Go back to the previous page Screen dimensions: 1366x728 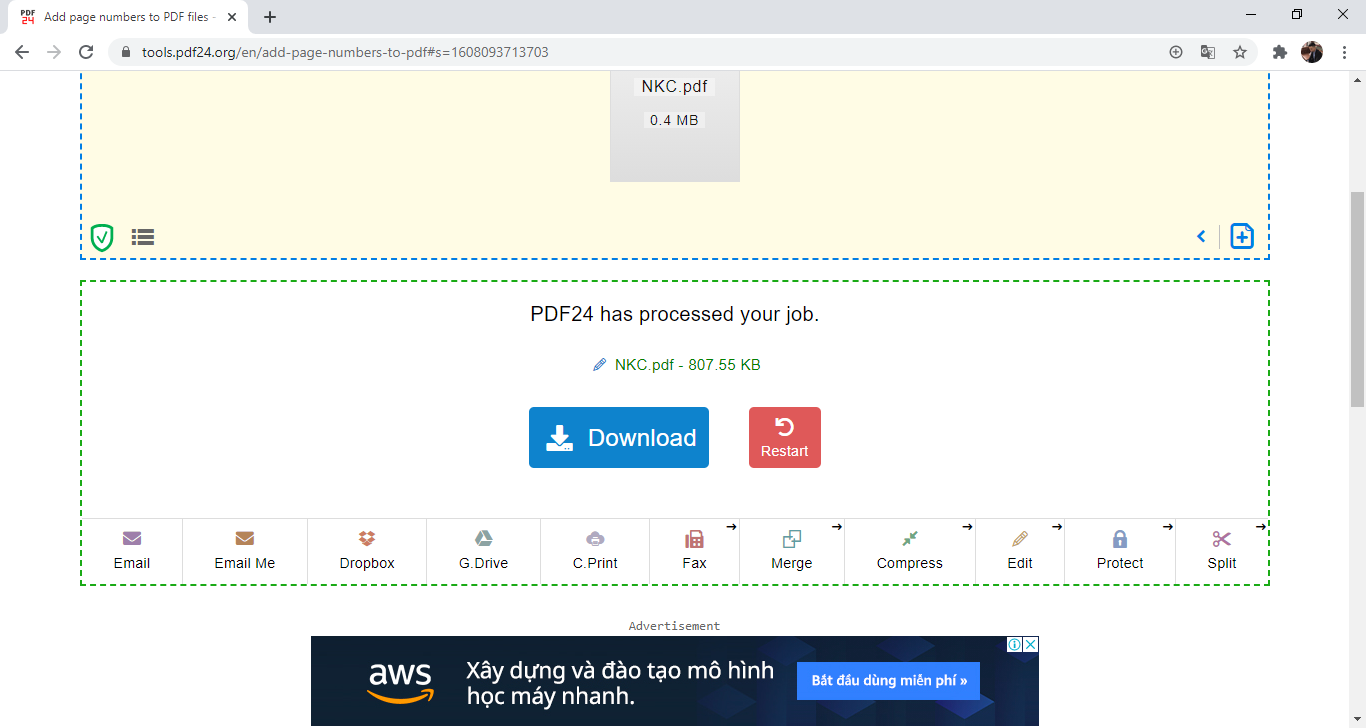pos(22,52)
